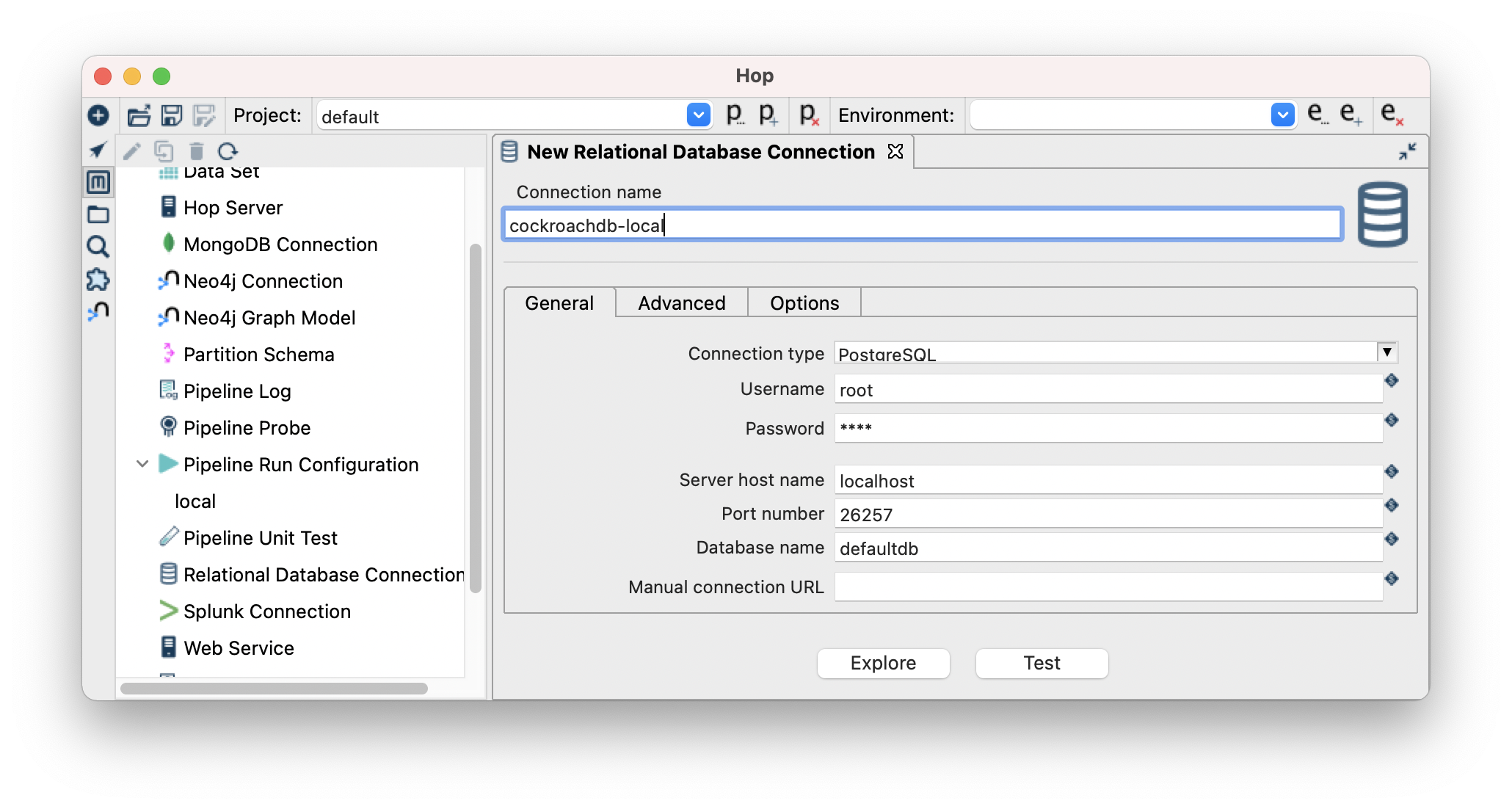1512x809 pixels.
Task: Collapse Pipeline Run Configuration node
Action: tap(142, 464)
